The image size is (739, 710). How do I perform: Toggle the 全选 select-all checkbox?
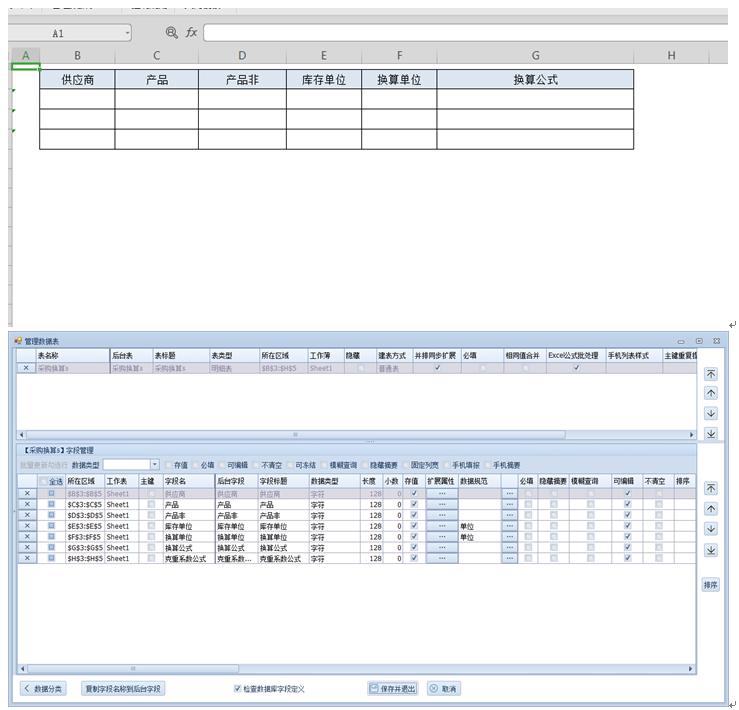click(43, 482)
